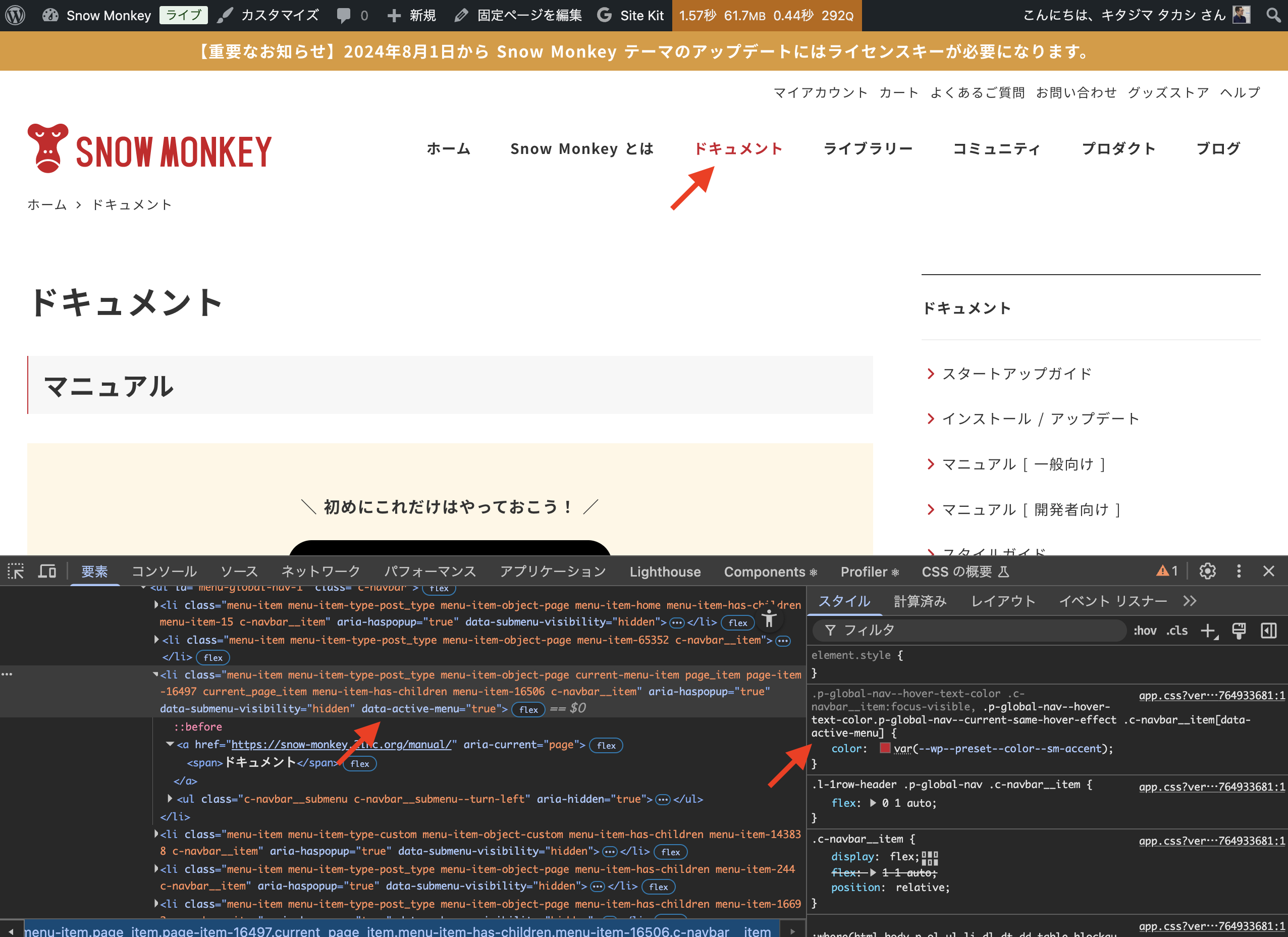
Task: Click the inspect element picker icon
Action: click(15, 571)
